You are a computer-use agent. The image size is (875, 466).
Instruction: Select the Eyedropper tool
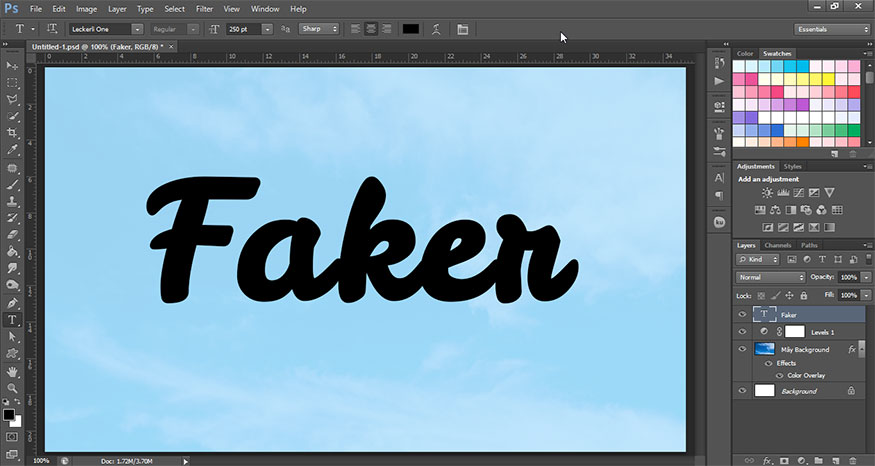click(12, 150)
